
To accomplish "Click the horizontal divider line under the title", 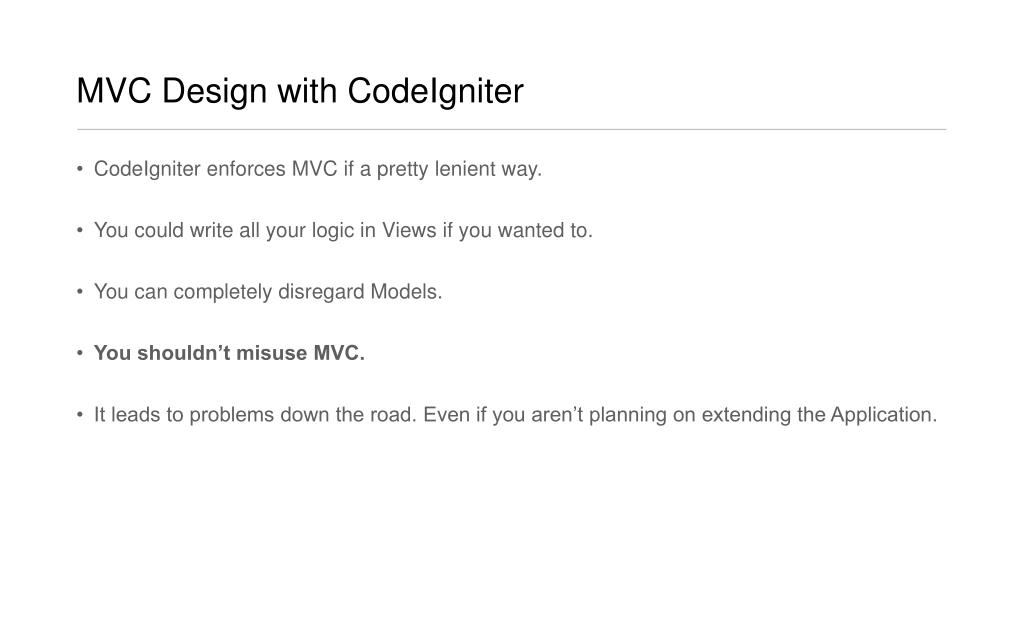I will [x=511, y=129].
